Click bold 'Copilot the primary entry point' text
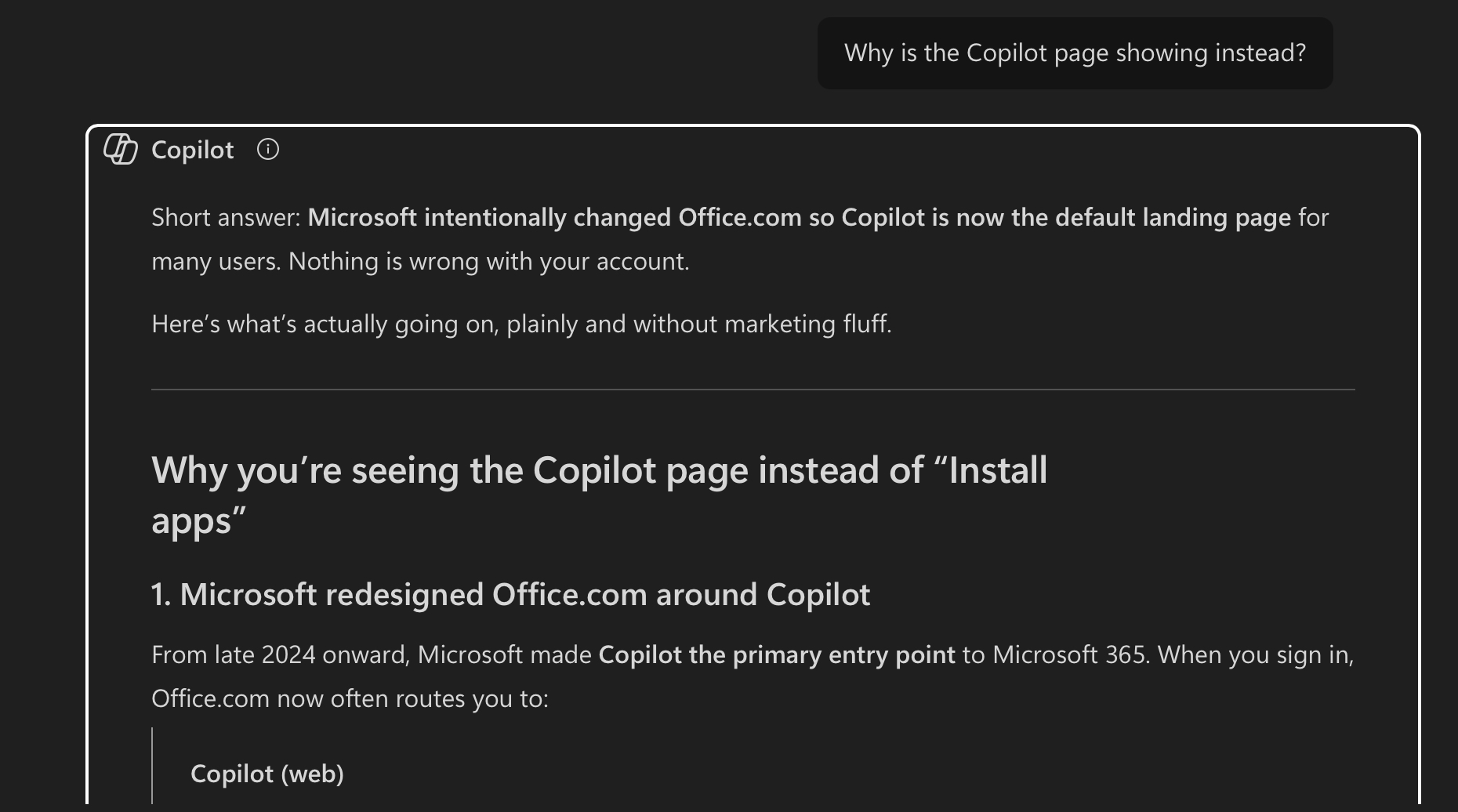Screen dimensions: 1458x812 pos(776,654)
